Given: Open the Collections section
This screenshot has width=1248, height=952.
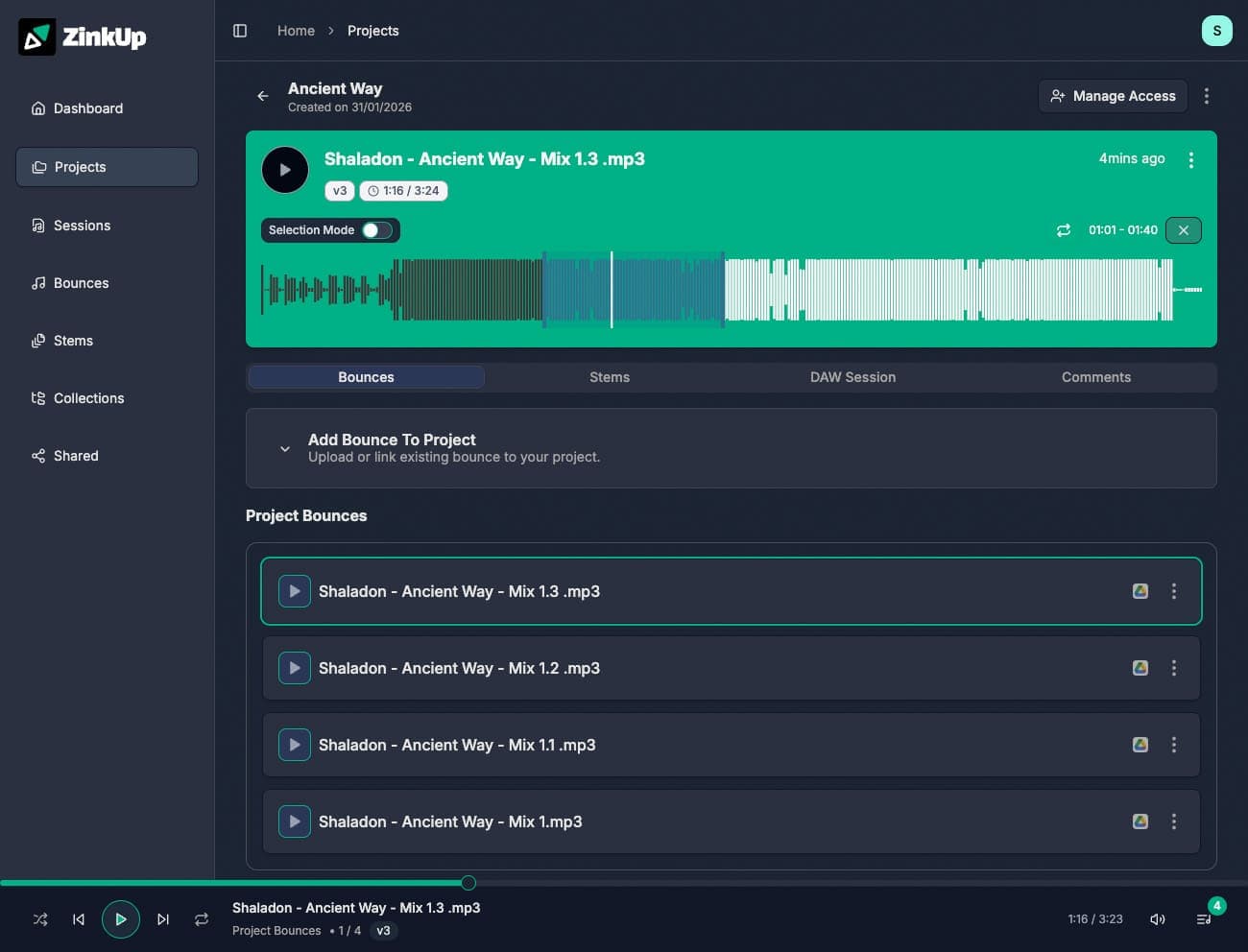Looking at the screenshot, I should coord(88,398).
